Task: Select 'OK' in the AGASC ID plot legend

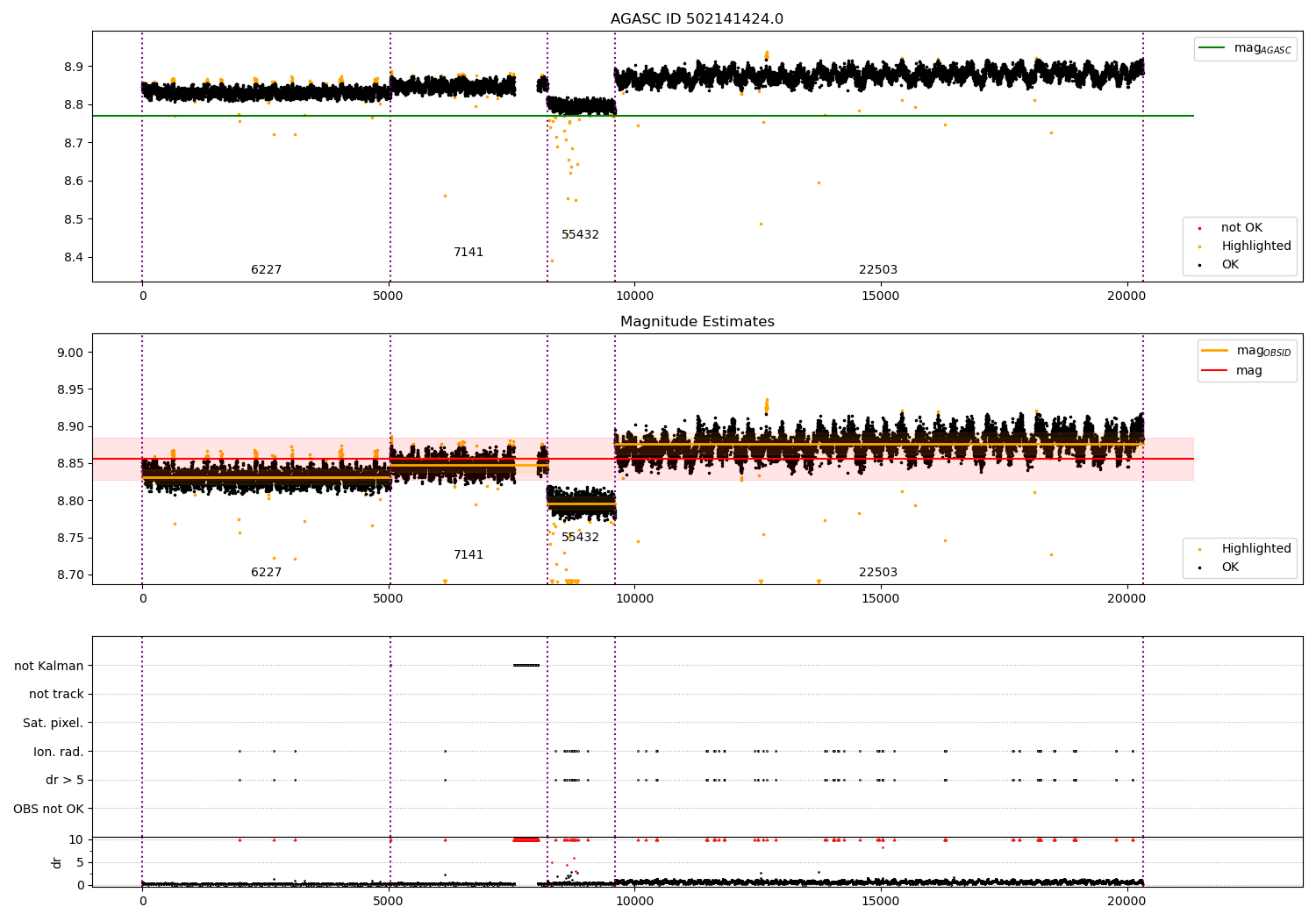Action: [x=1230, y=265]
